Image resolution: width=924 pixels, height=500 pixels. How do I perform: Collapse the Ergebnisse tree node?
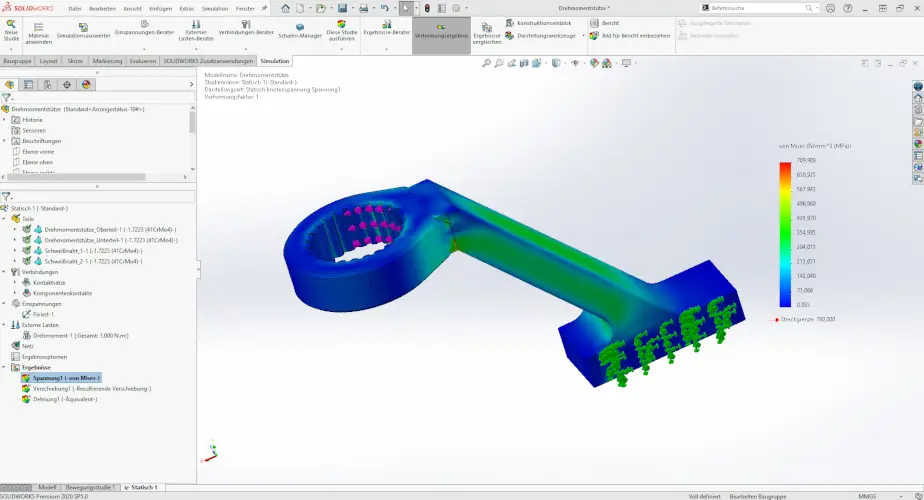pos(4,367)
